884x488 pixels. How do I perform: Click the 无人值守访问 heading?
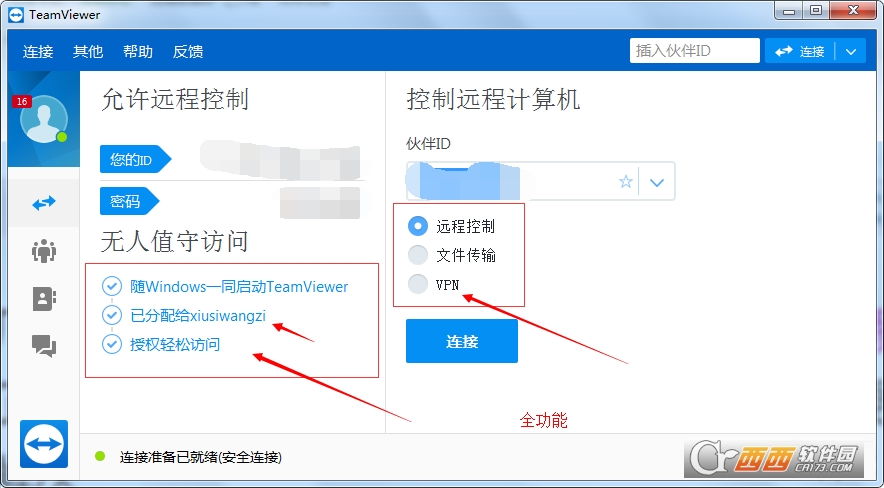175,242
